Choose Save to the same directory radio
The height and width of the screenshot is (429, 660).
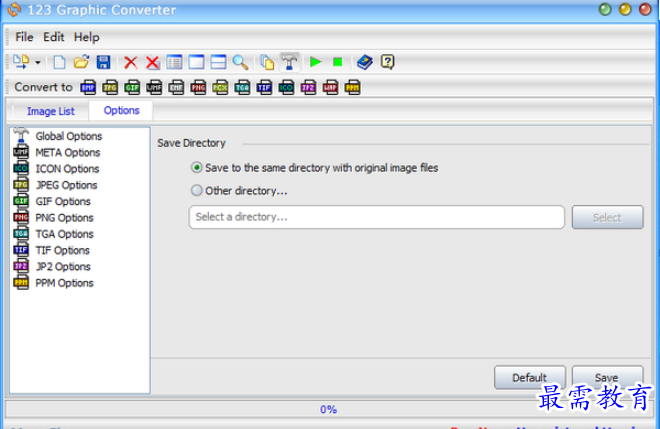coord(197,168)
